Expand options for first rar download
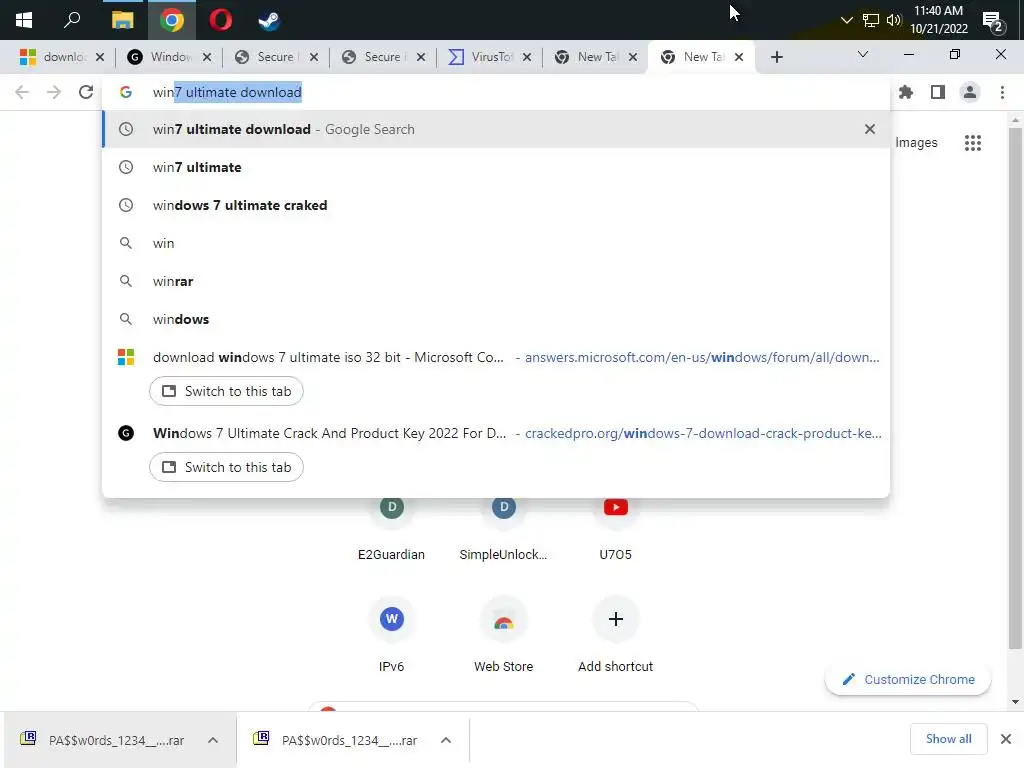 coord(213,740)
